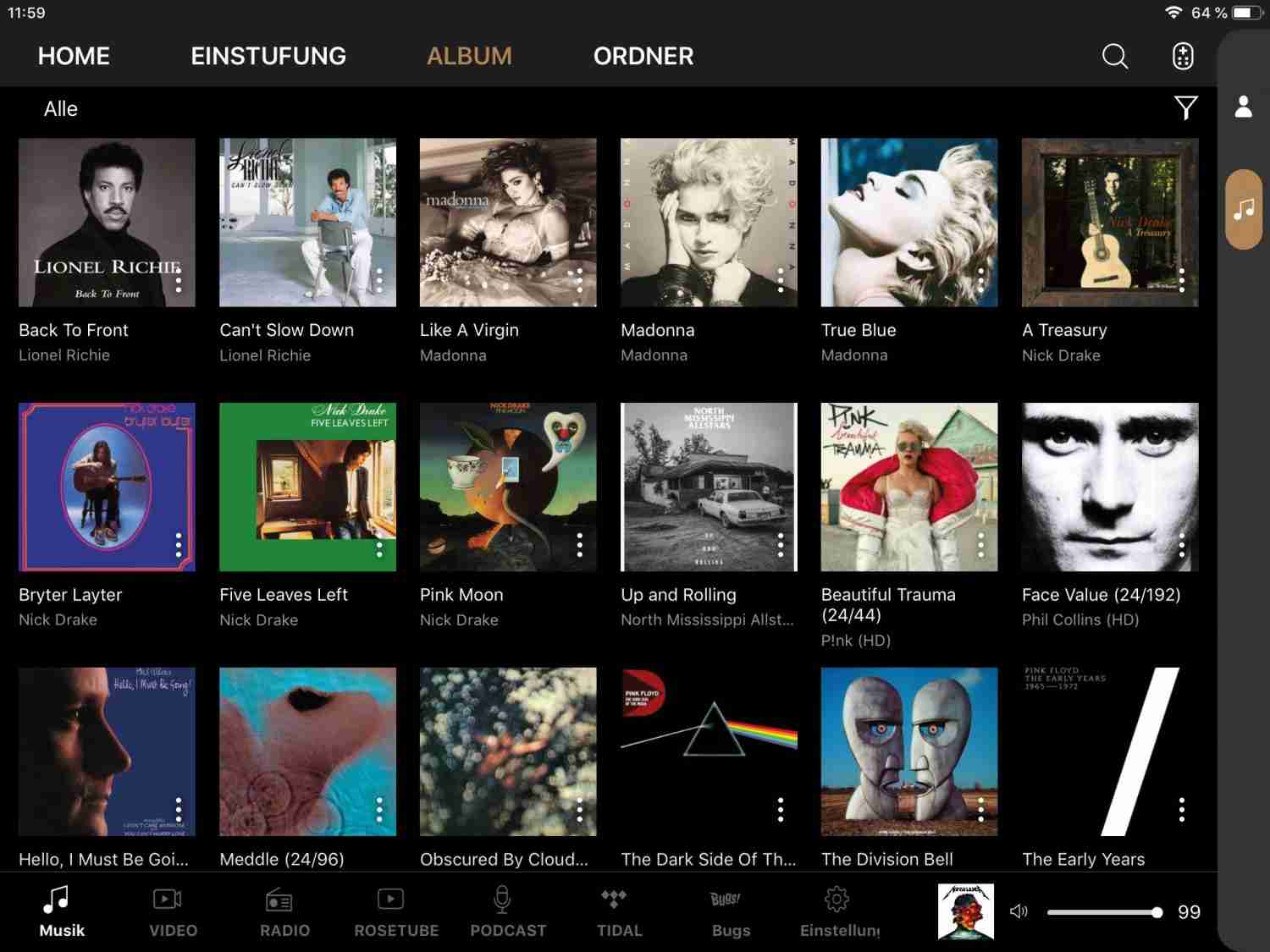Select the ALBUM tab
1270x952 pixels.
tap(469, 56)
